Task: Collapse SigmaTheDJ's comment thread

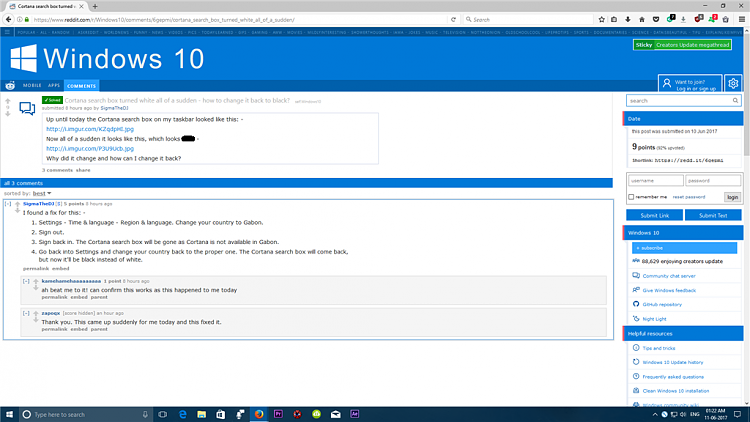Action: [x=8, y=204]
